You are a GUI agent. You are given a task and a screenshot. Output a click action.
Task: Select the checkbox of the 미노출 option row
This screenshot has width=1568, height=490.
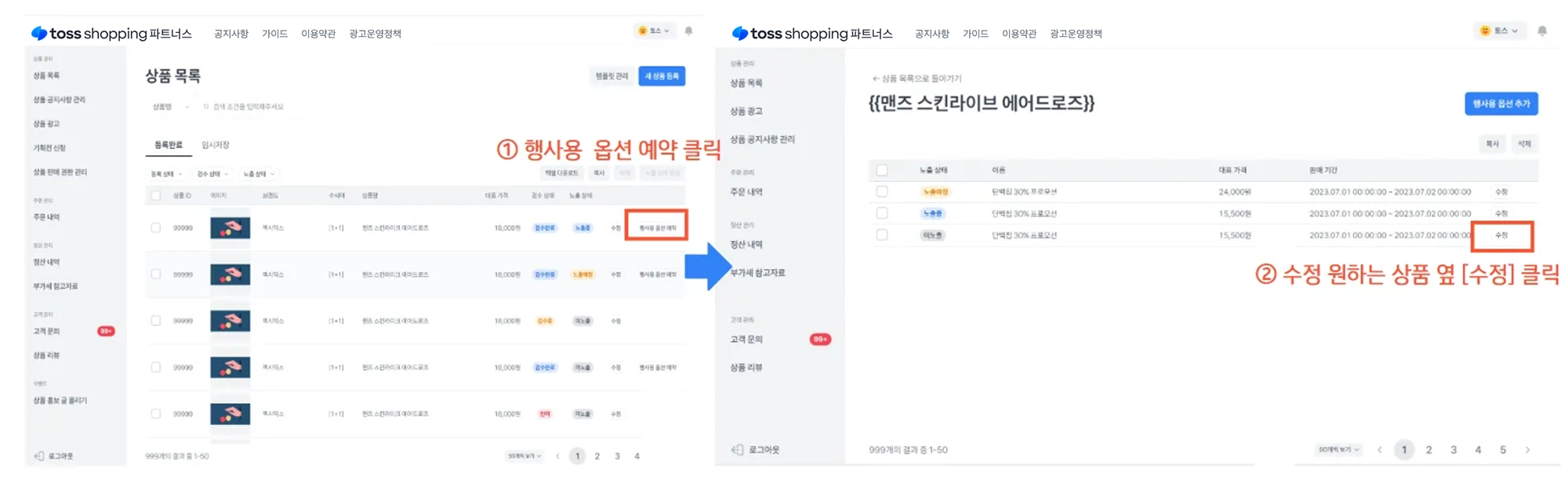click(882, 235)
